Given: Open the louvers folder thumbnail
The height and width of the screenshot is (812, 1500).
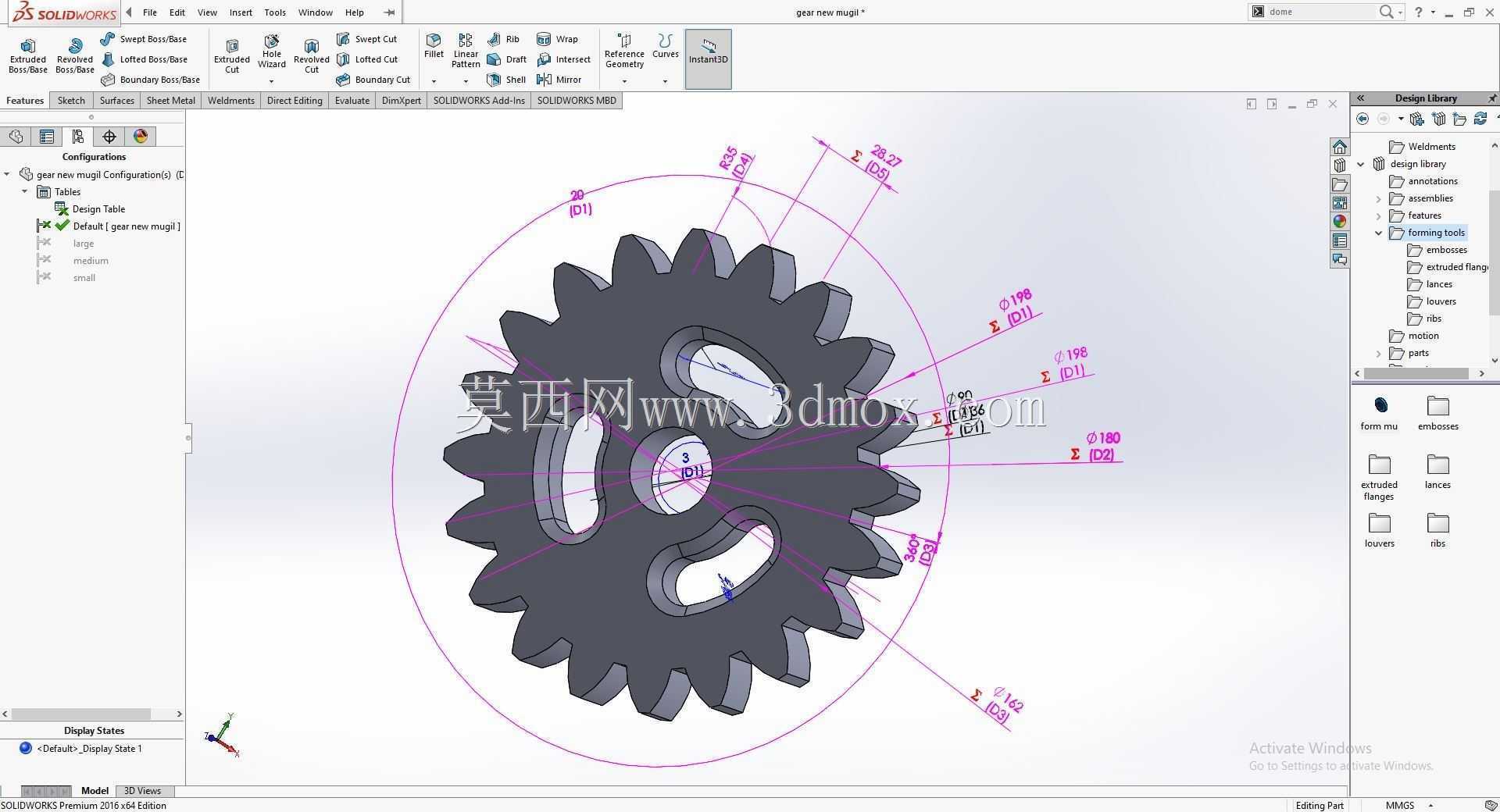Looking at the screenshot, I should [1379, 530].
